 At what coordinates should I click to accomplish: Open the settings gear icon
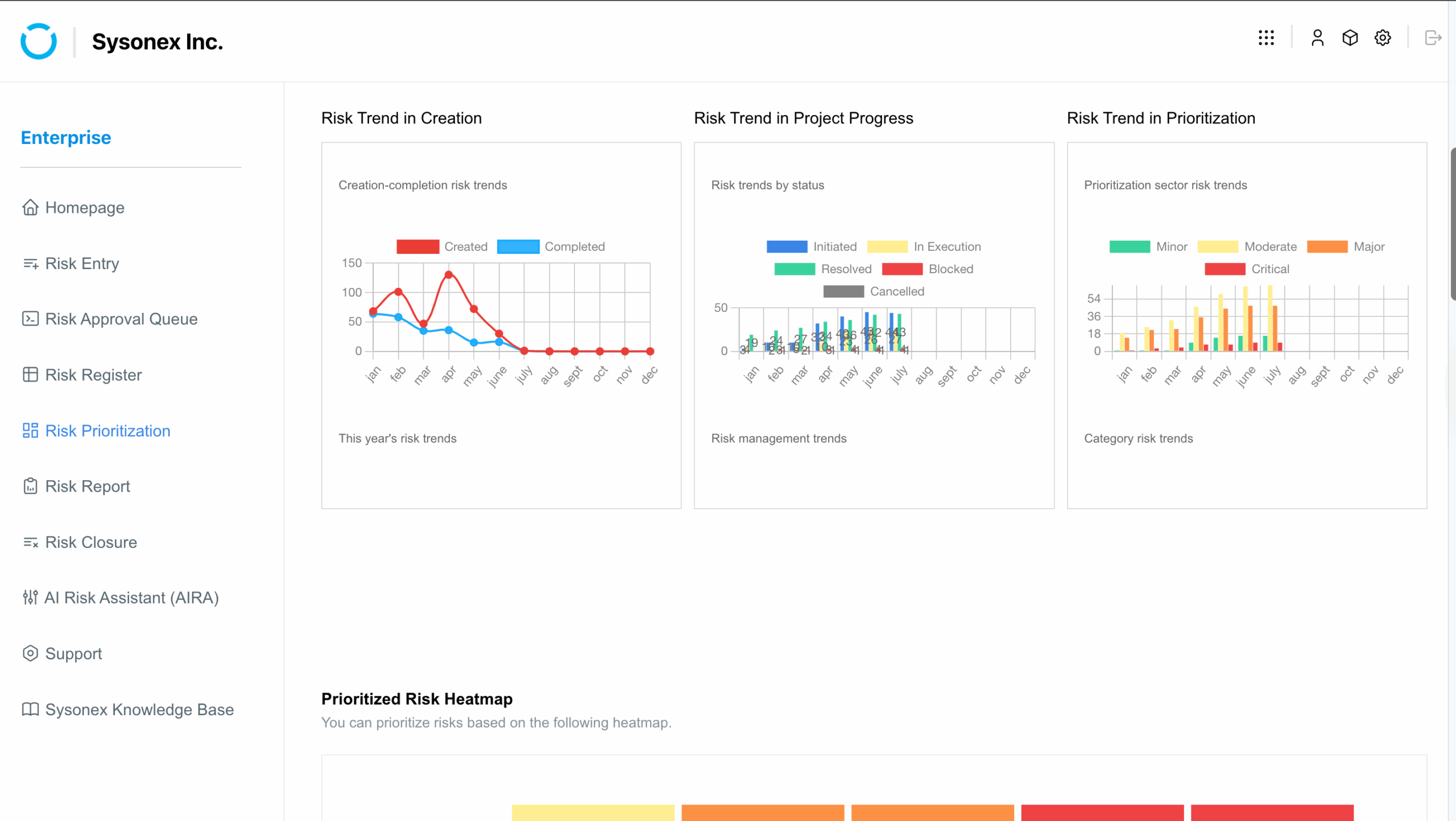[1383, 38]
